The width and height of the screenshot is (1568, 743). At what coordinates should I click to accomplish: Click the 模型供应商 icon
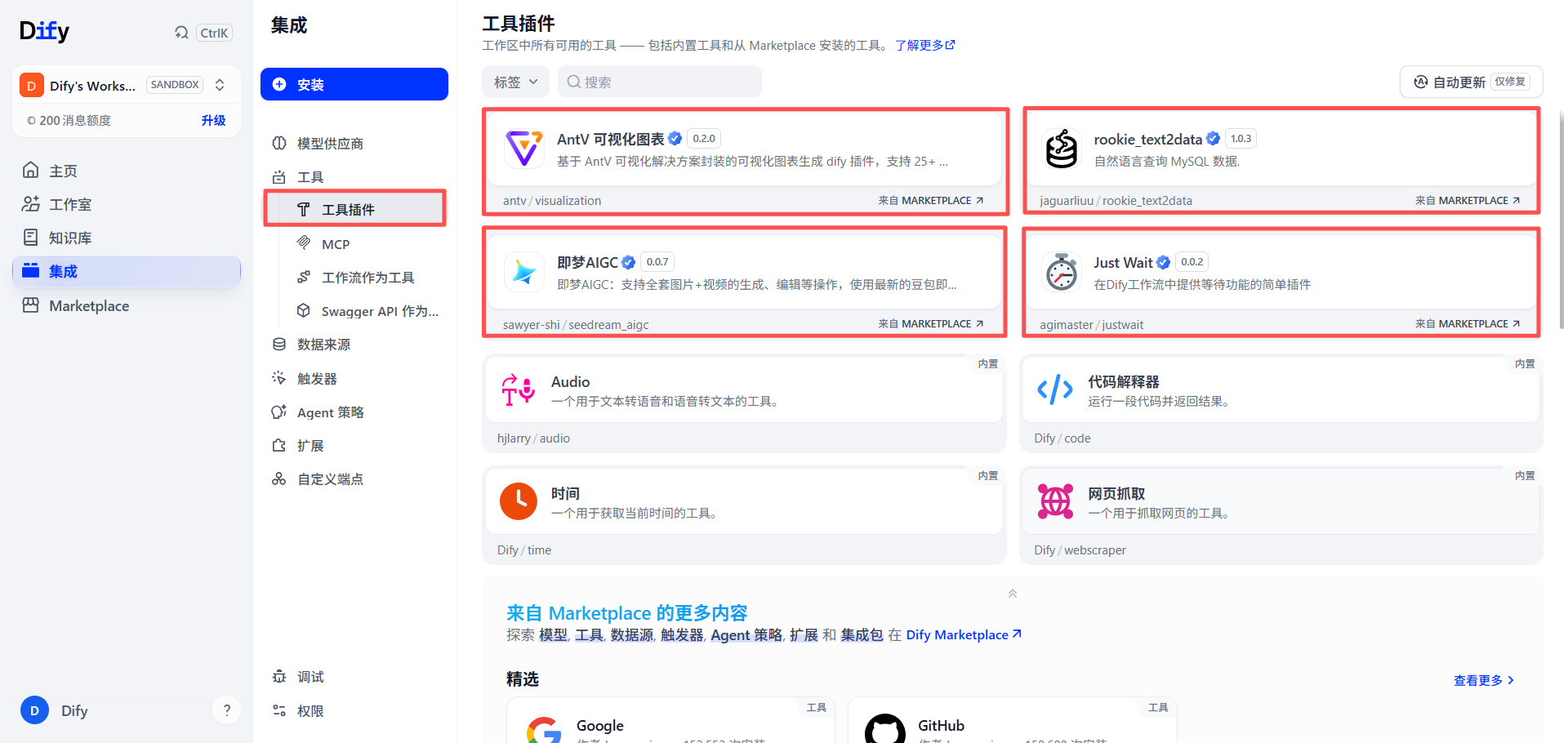[279, 144]
